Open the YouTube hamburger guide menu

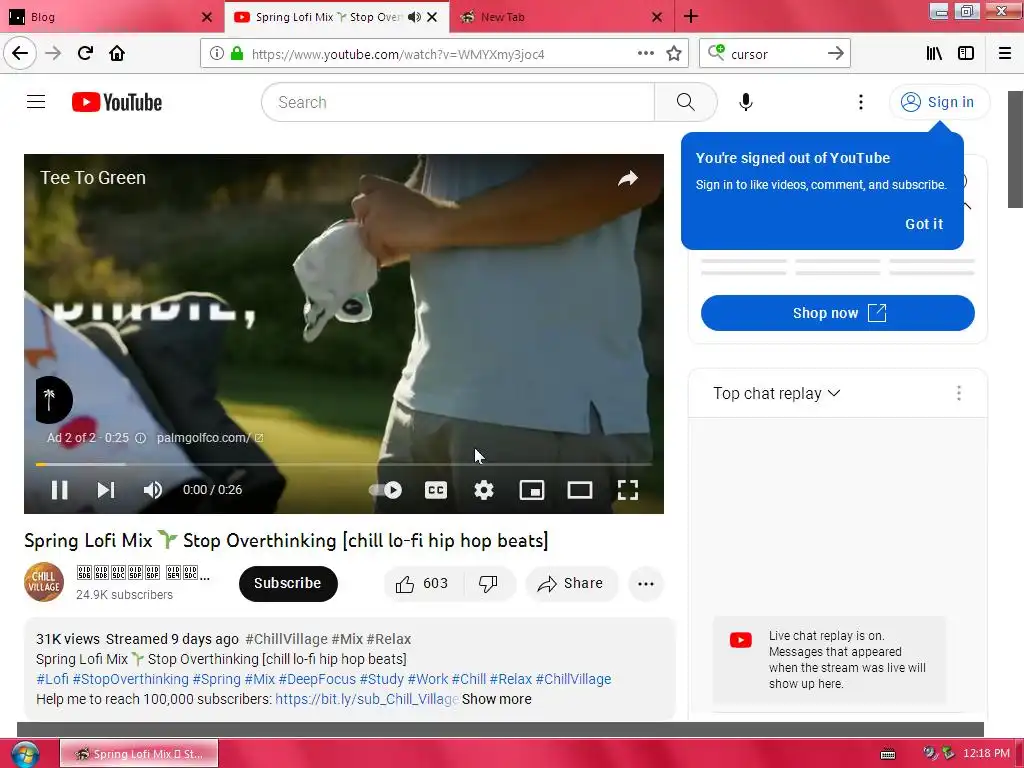(36, 102)
